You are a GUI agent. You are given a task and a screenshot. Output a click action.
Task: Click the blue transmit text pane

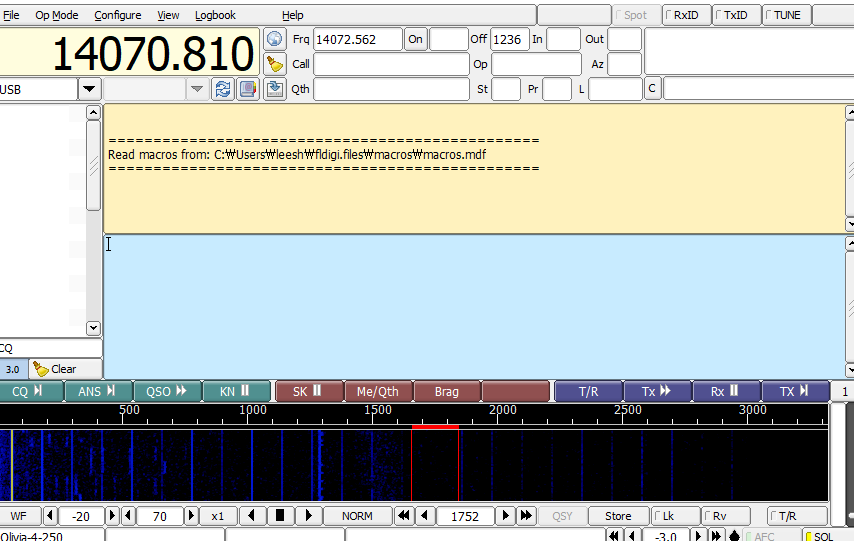point(474,307)
